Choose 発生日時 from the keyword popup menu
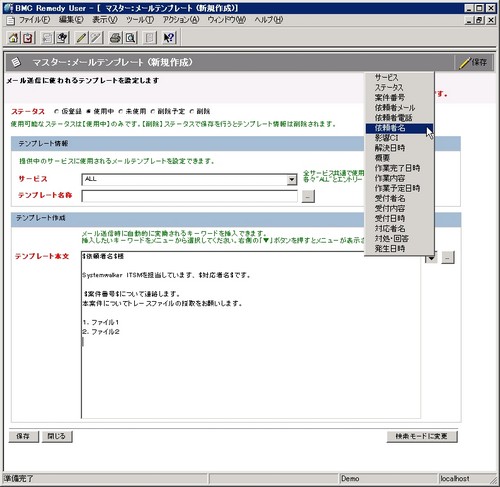This screenshot has width=500, height=487. [x=399, y=249]
